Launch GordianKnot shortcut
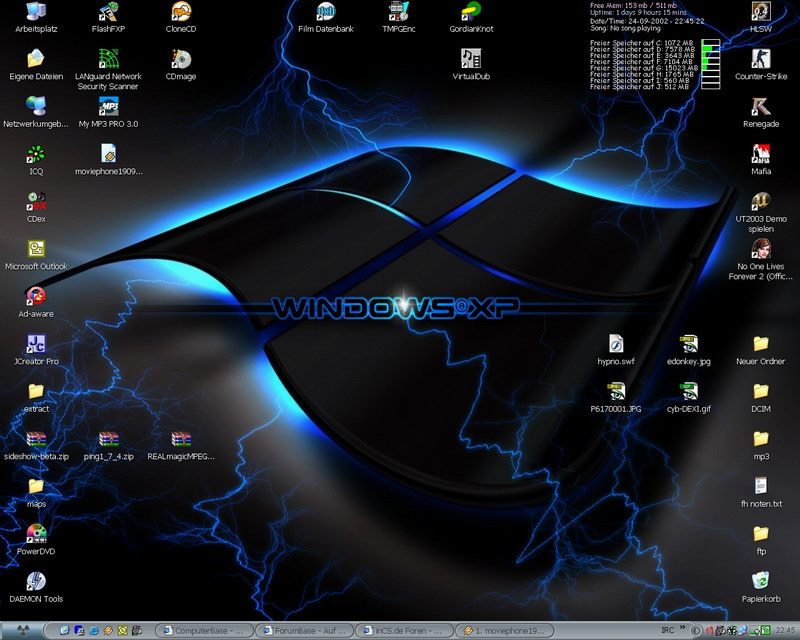The height and width of the screenshot is (640, 800). tap(471, 18)
